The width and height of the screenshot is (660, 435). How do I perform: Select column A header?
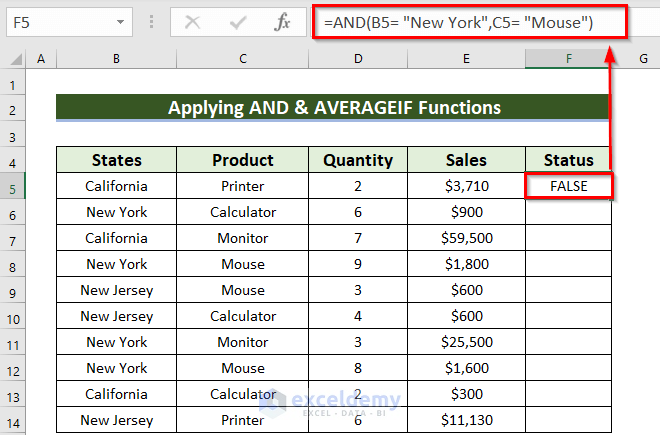point(41,59)
